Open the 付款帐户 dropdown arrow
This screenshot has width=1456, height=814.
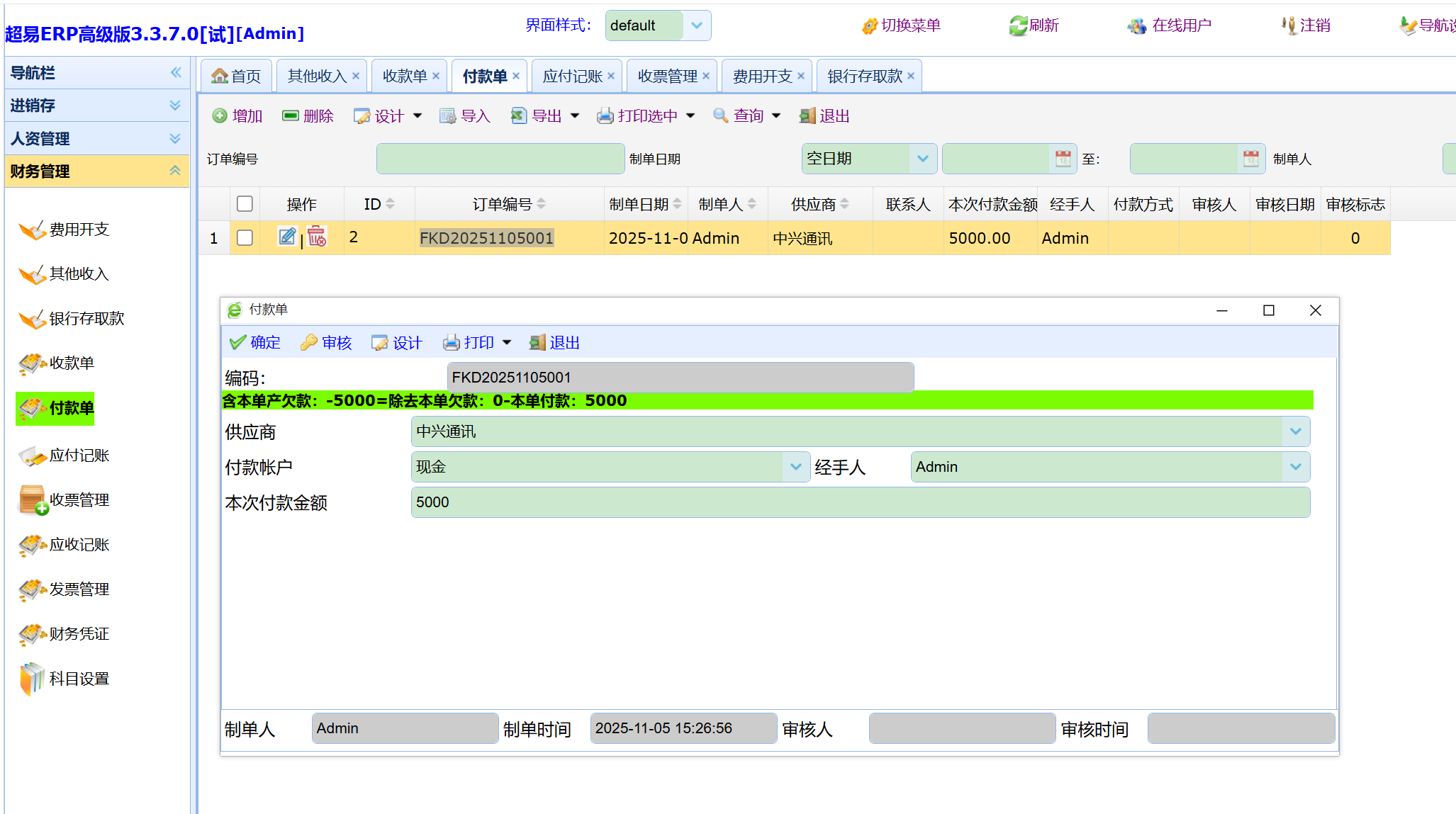coord(795,467)
